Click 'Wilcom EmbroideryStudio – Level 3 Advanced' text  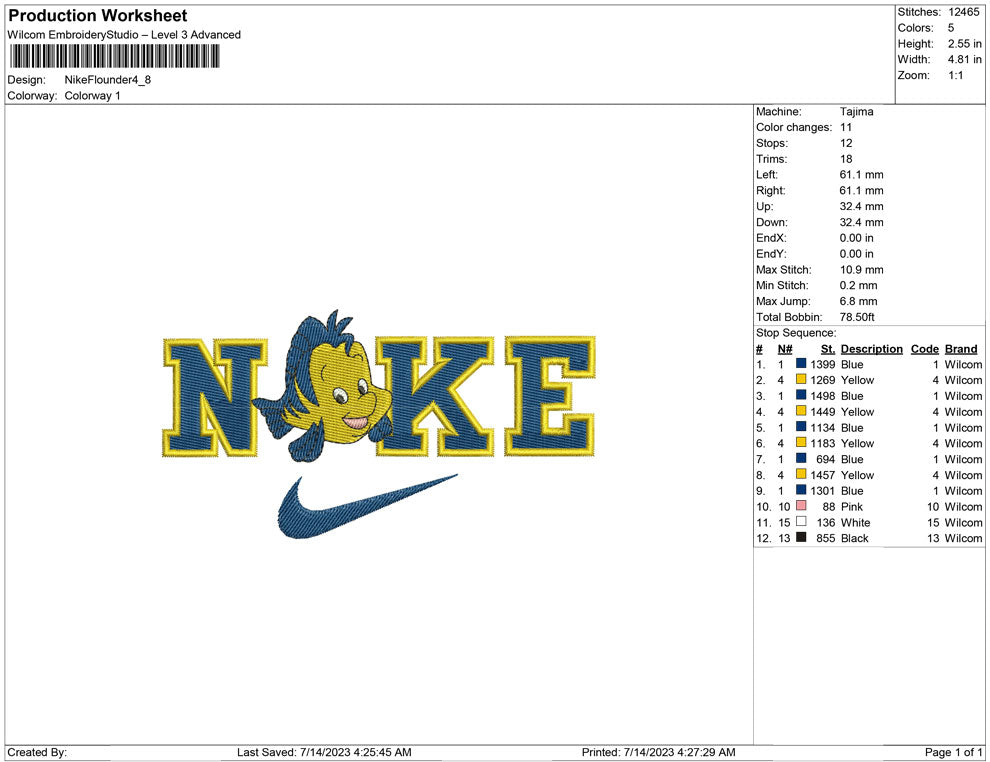(x=124, y=35)
